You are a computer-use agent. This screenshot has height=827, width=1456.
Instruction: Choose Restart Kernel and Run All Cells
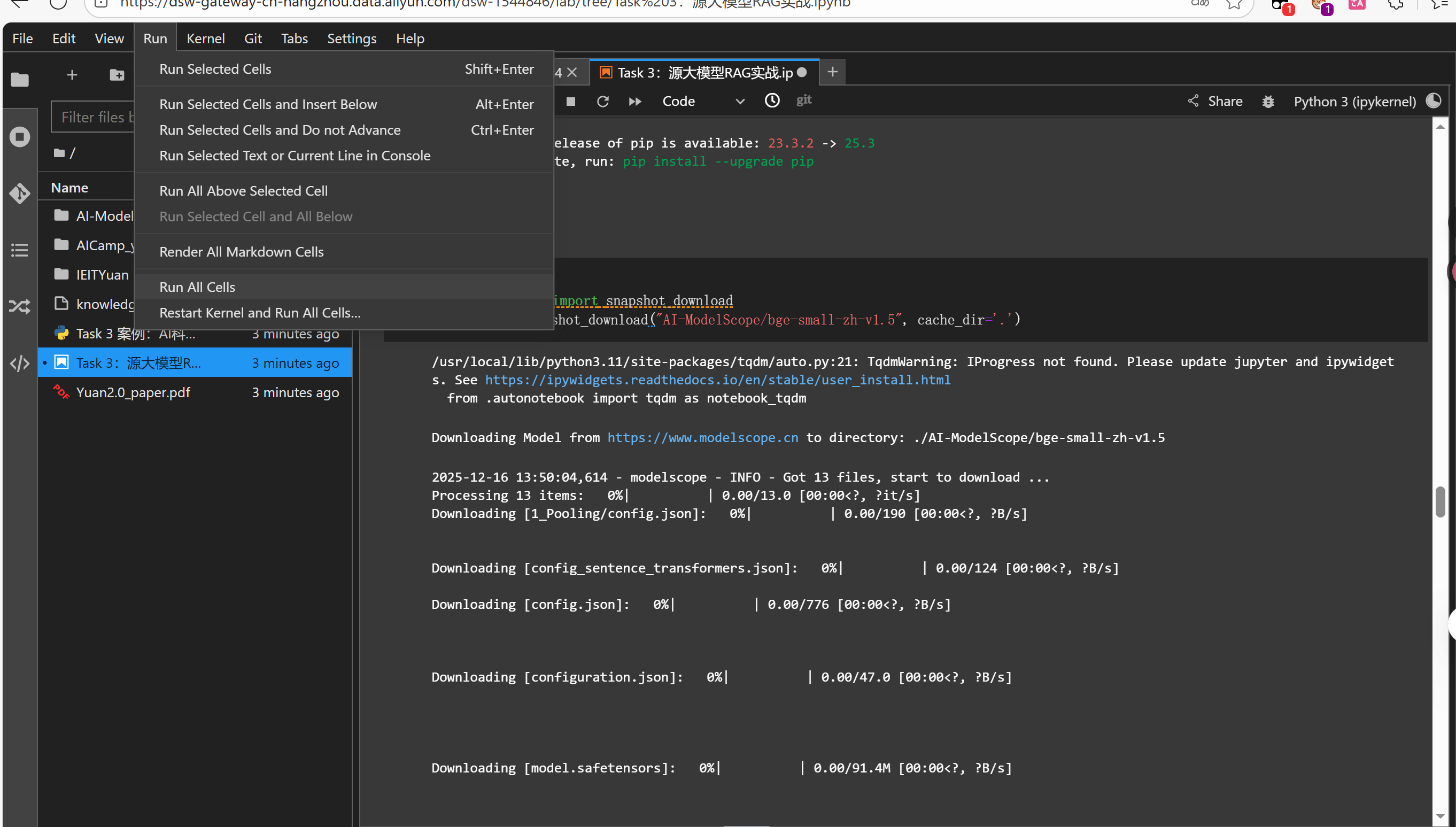(260, 312)
